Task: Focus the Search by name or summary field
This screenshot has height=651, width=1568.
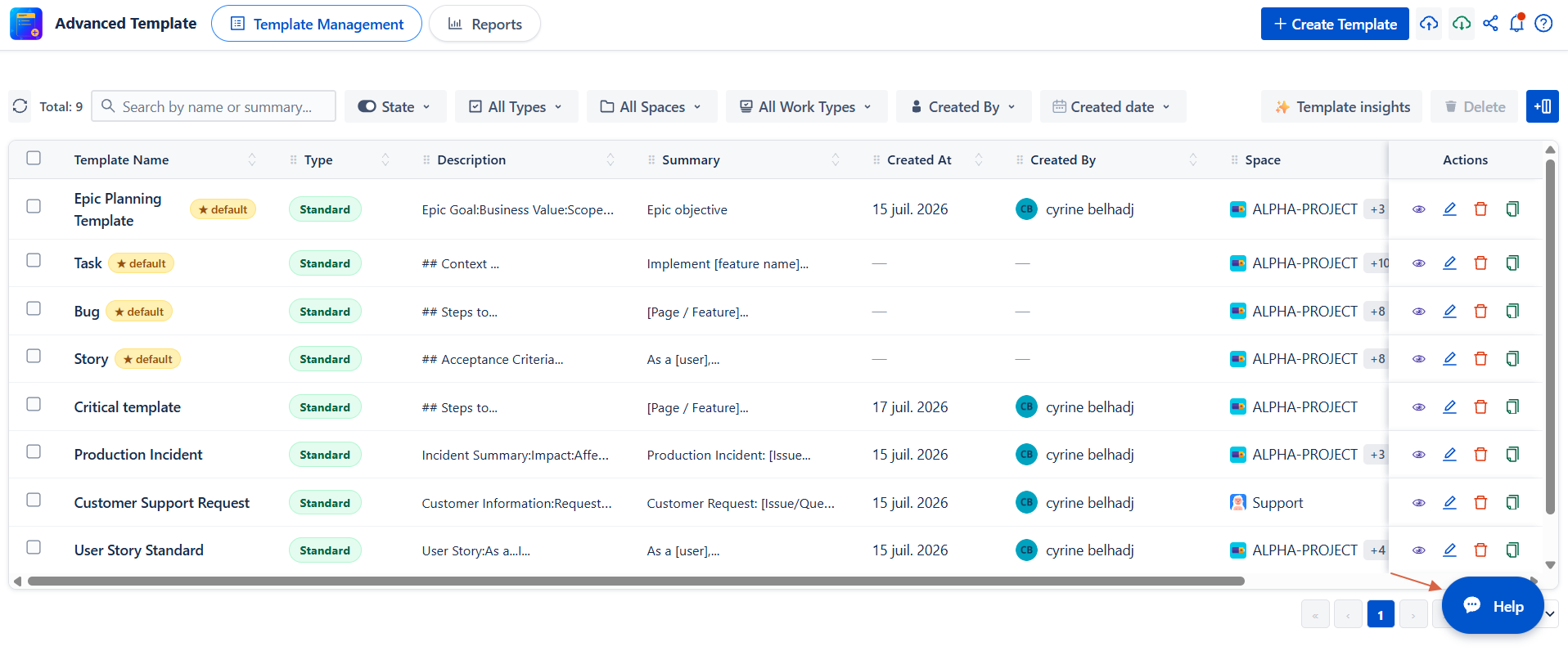Action: coord(214,106)
